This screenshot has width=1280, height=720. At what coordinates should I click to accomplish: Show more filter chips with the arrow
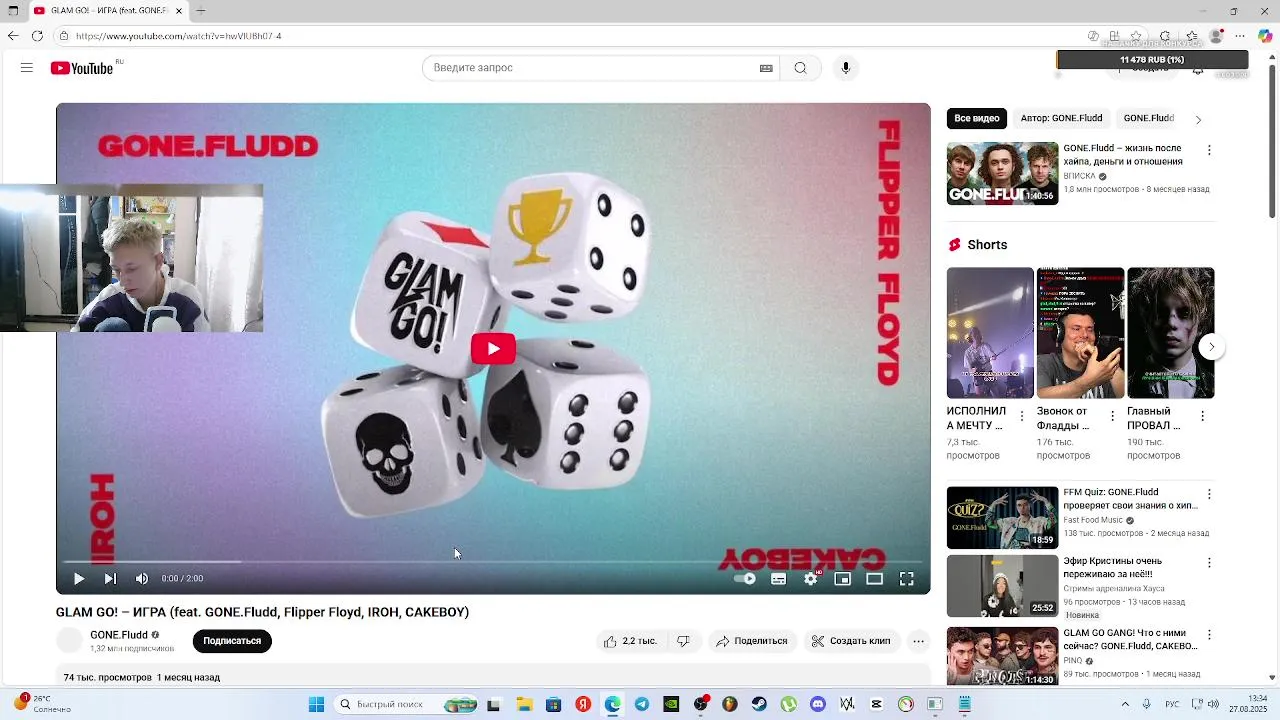(1198, 119)
